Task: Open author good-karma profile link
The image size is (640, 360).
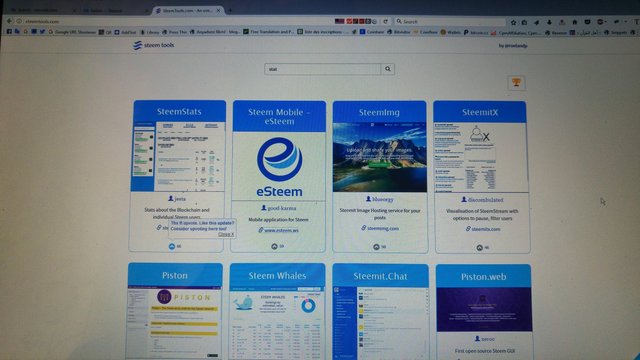Action: [x=279, y=208]
